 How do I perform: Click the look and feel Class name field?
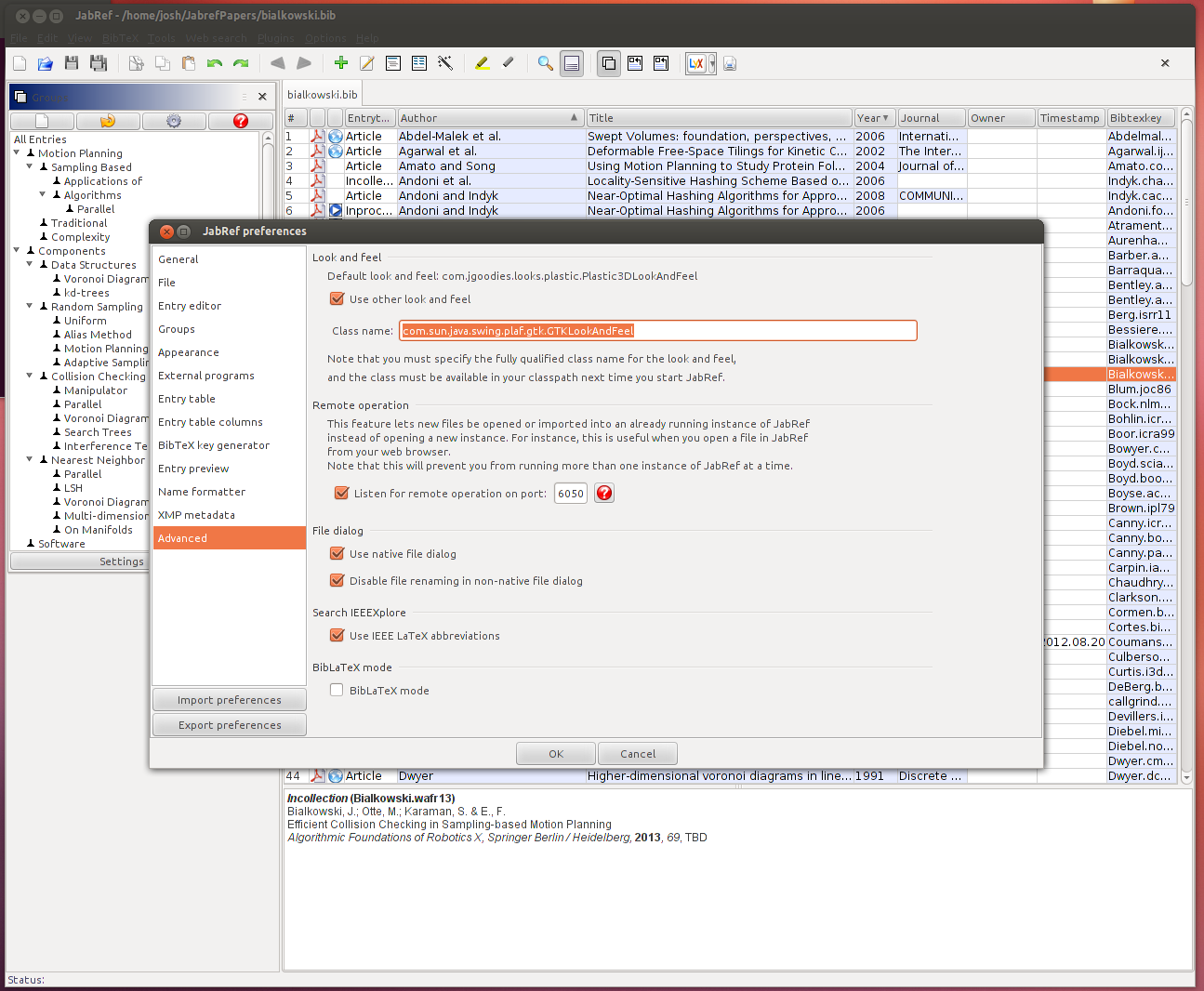tap(658, 330)
